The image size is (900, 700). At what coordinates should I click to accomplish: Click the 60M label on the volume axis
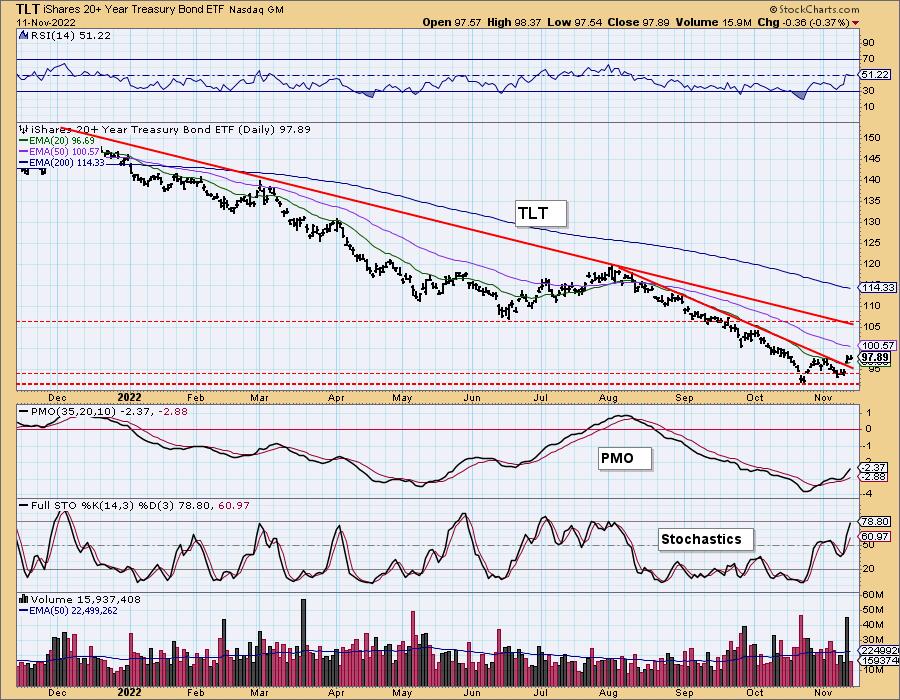(x=872, y=594)
